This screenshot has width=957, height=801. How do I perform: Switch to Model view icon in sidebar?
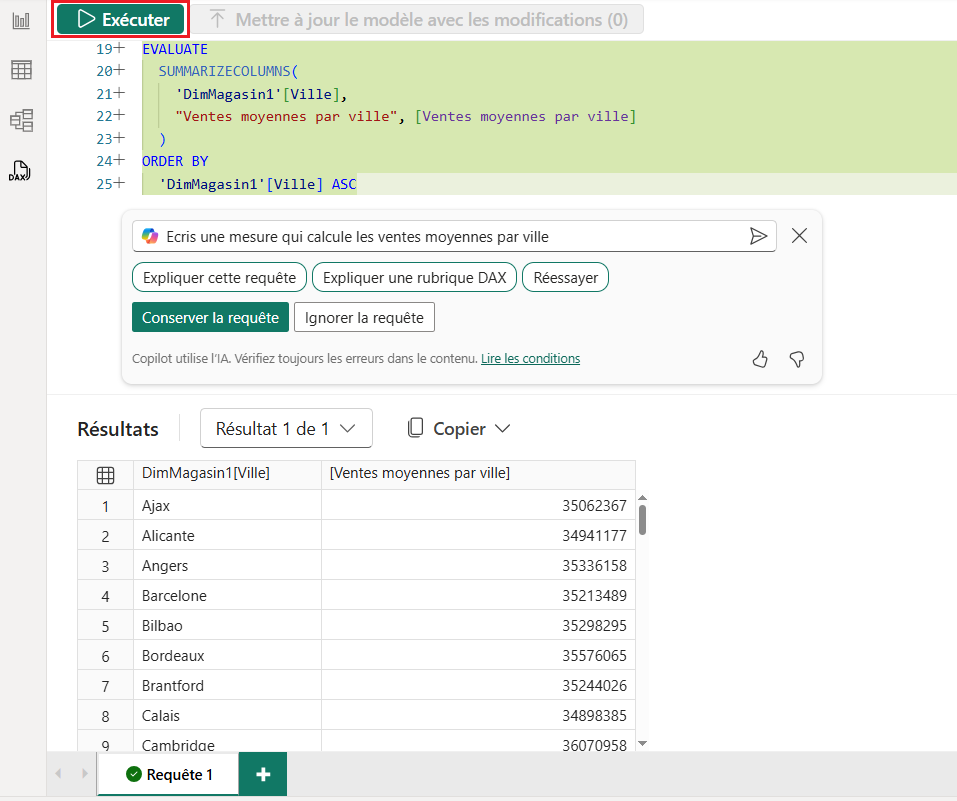(21, 121)
